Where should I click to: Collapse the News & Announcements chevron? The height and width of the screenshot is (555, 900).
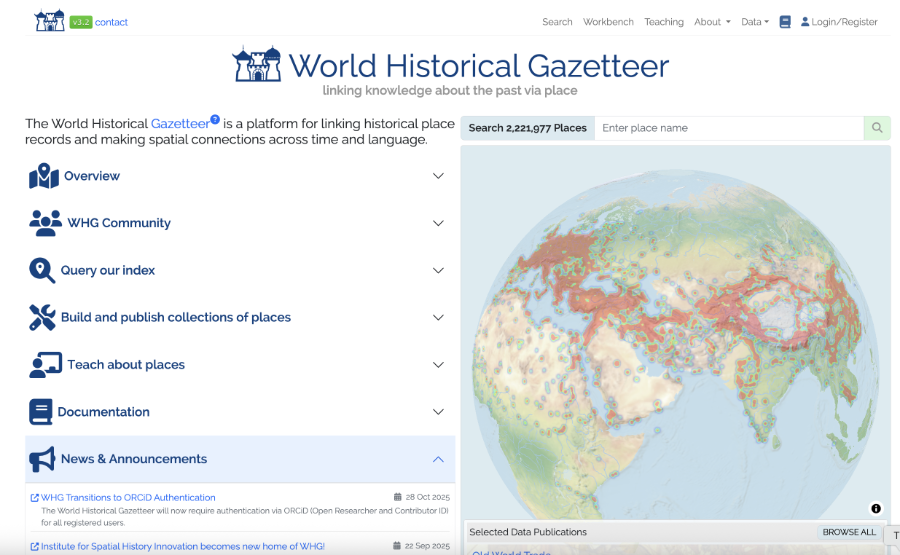tap(438, 459)
